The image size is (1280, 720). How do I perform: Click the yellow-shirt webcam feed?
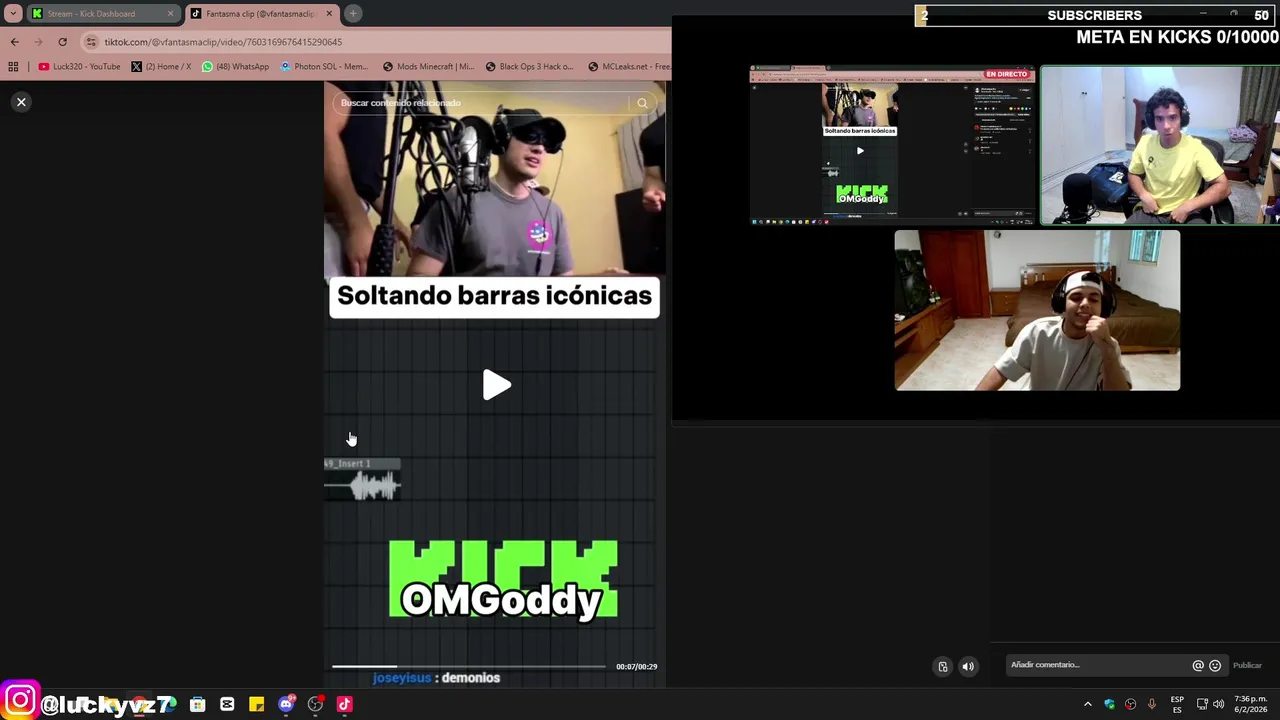pos(1160,145)
